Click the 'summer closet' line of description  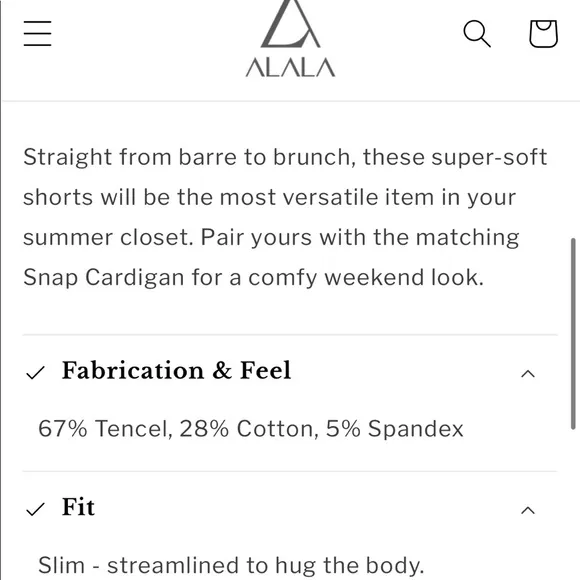(x=271, y=237)
